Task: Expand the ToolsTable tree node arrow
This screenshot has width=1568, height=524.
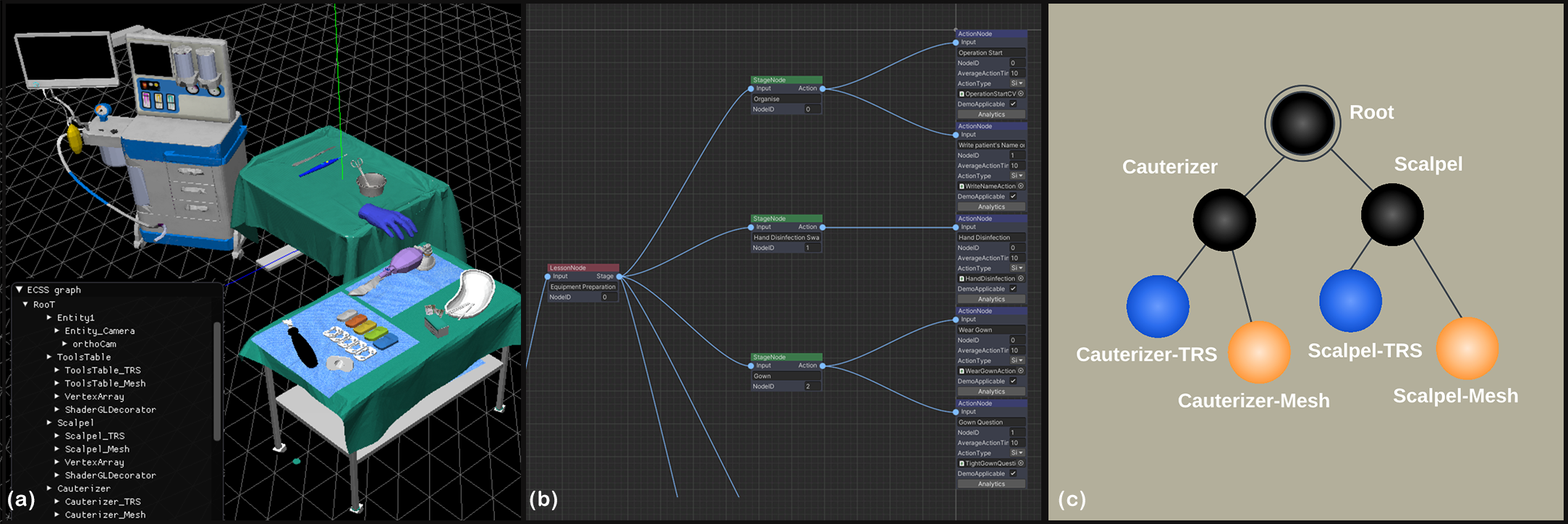Action: (x=49, y=357)
